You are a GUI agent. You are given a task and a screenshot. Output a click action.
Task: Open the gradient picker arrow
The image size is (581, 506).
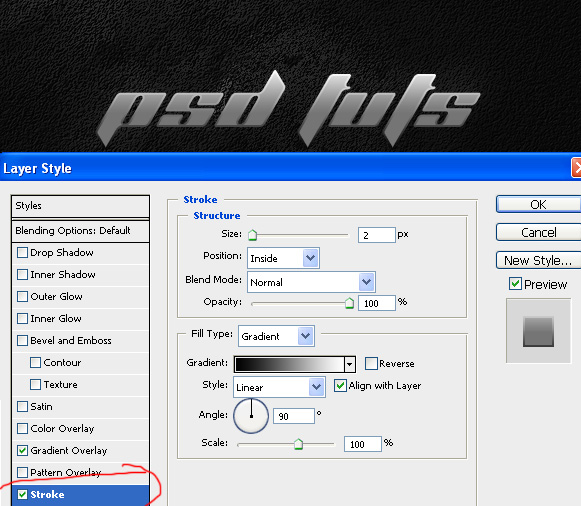pos(349,364)
